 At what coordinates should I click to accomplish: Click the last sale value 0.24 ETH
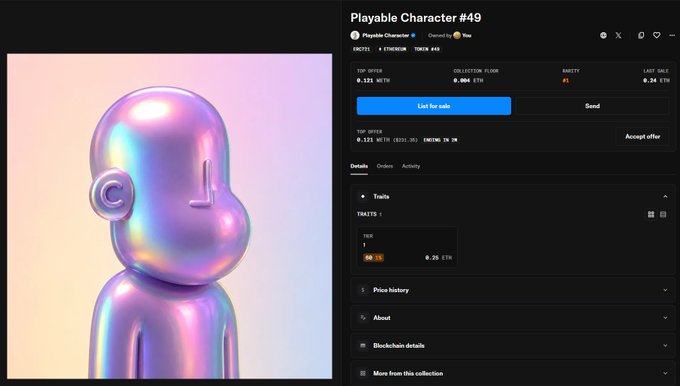click(656, 81)
